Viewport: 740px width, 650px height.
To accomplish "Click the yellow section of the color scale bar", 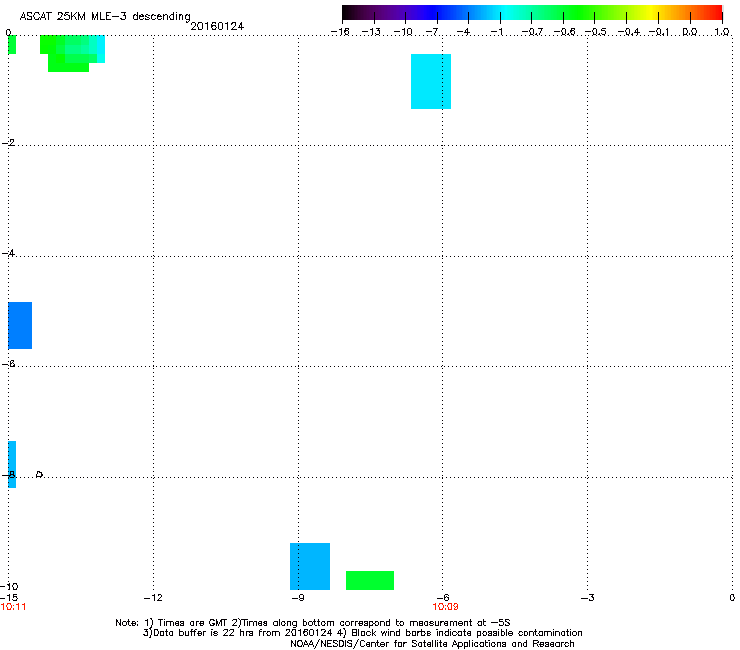I will 652,12.
